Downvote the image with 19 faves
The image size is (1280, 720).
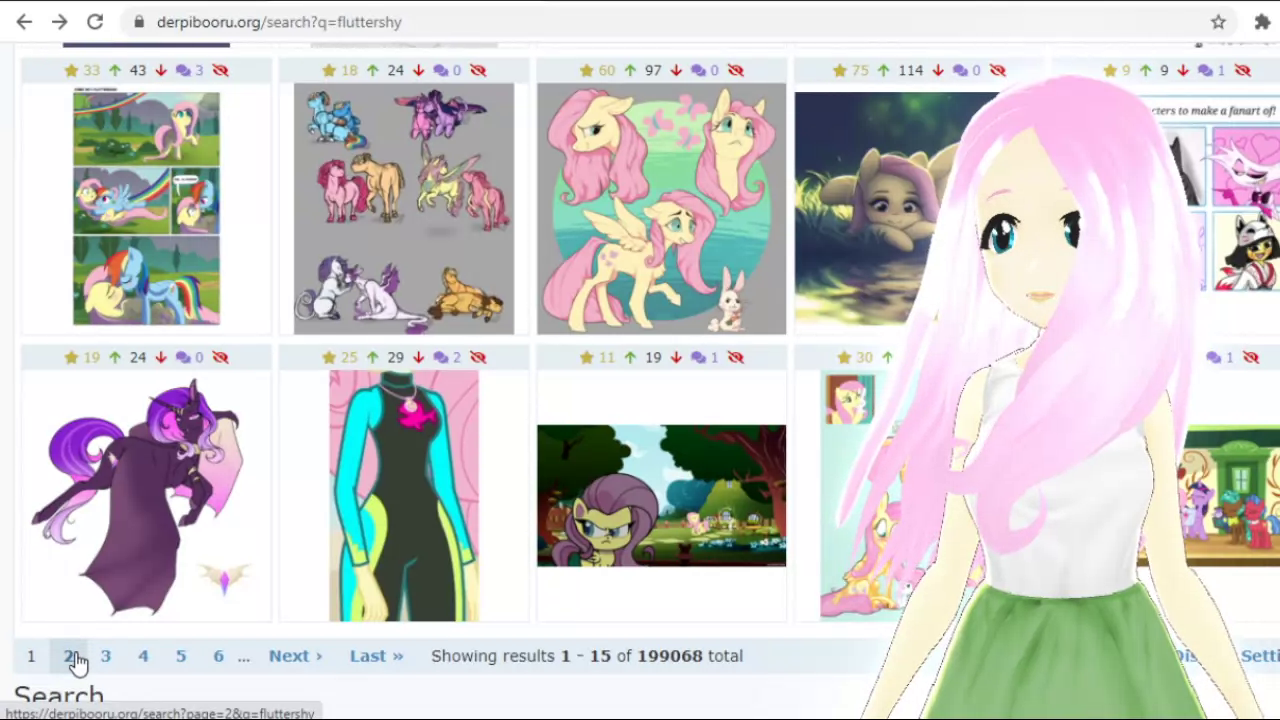pos(161,357)
